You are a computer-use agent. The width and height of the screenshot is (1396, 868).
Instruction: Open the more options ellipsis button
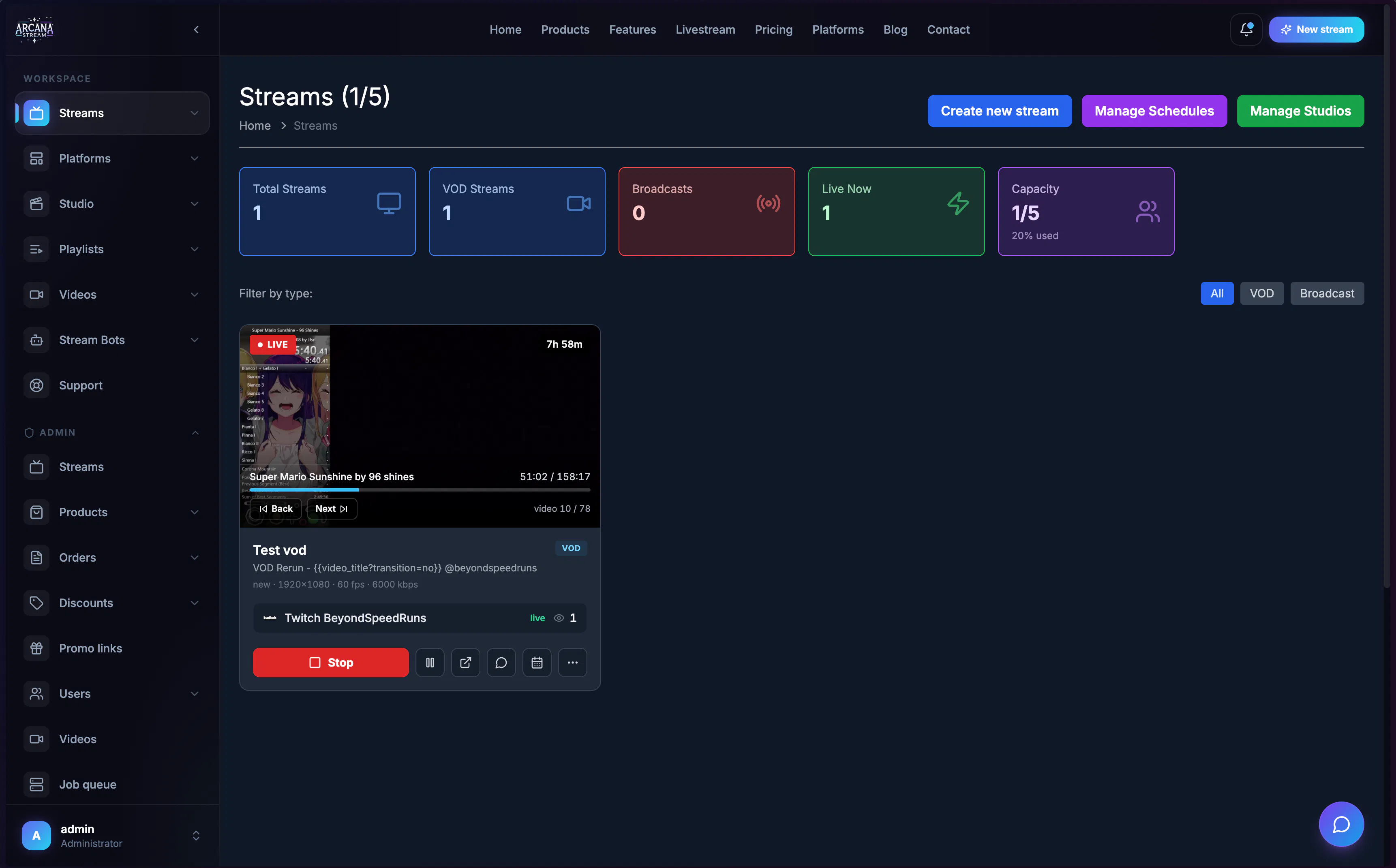coord(572,663)
